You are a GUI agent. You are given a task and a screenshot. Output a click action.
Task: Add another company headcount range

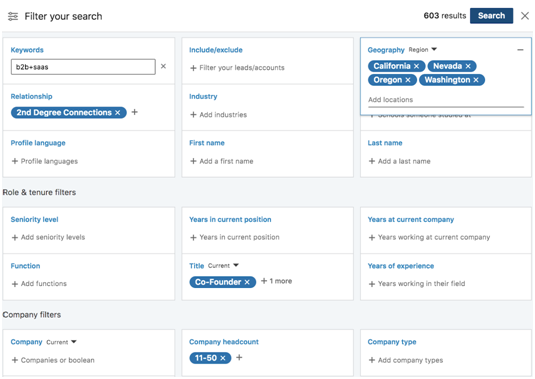click(x=239, y=357)
